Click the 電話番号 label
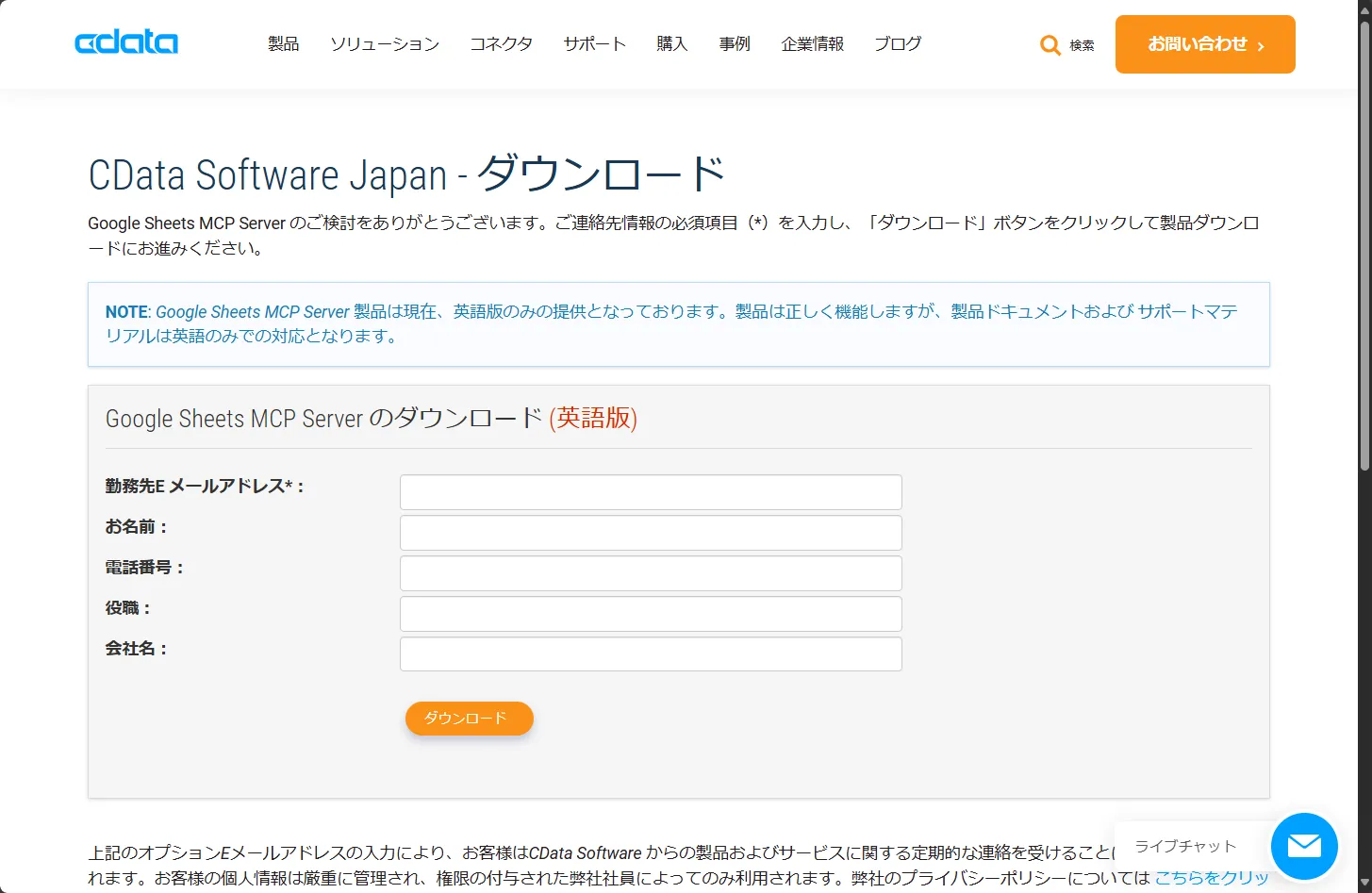The image size is (1372, 893). coord(144,568)
